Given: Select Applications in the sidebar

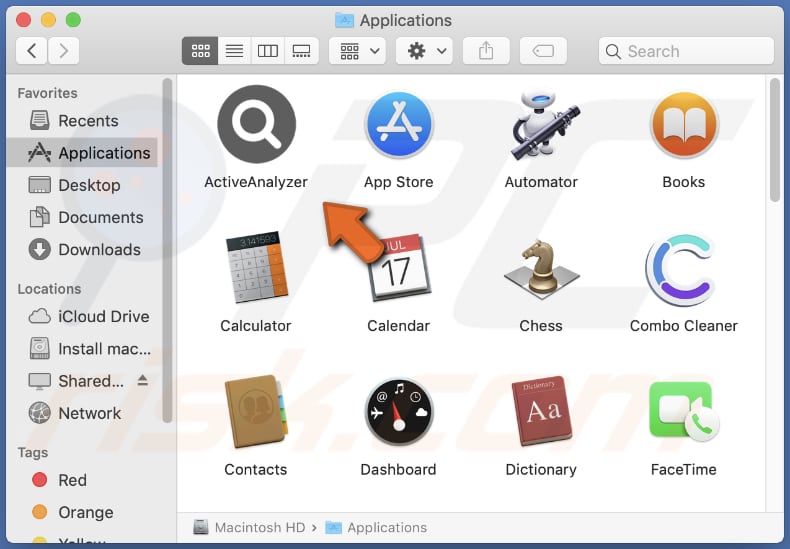Looking at the screenshot, I should [x=82, y=153].
